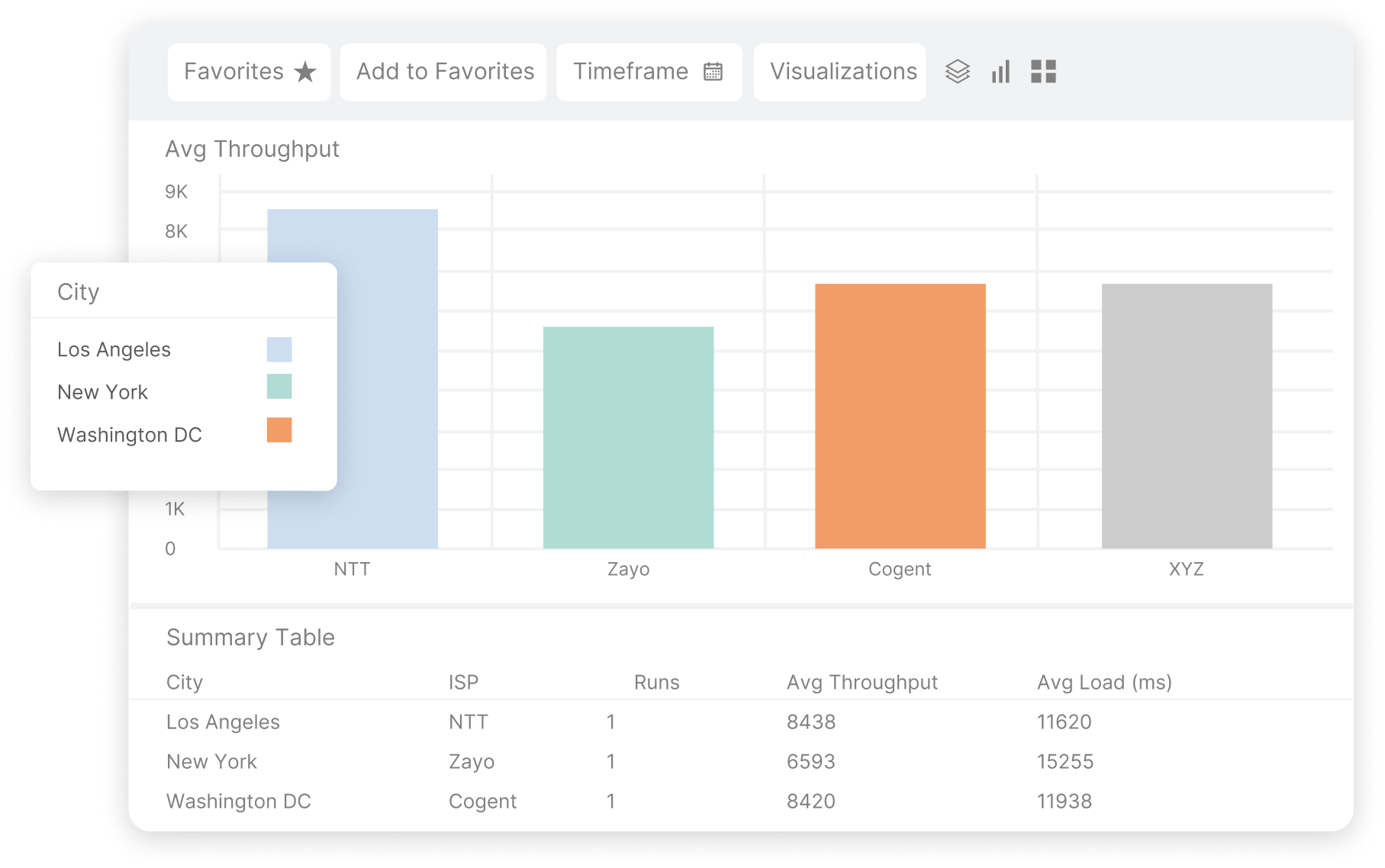The height and width of the screenshot is (868, 1385).
Task: Open the Favorites dropdown
Action: [248, 71]
